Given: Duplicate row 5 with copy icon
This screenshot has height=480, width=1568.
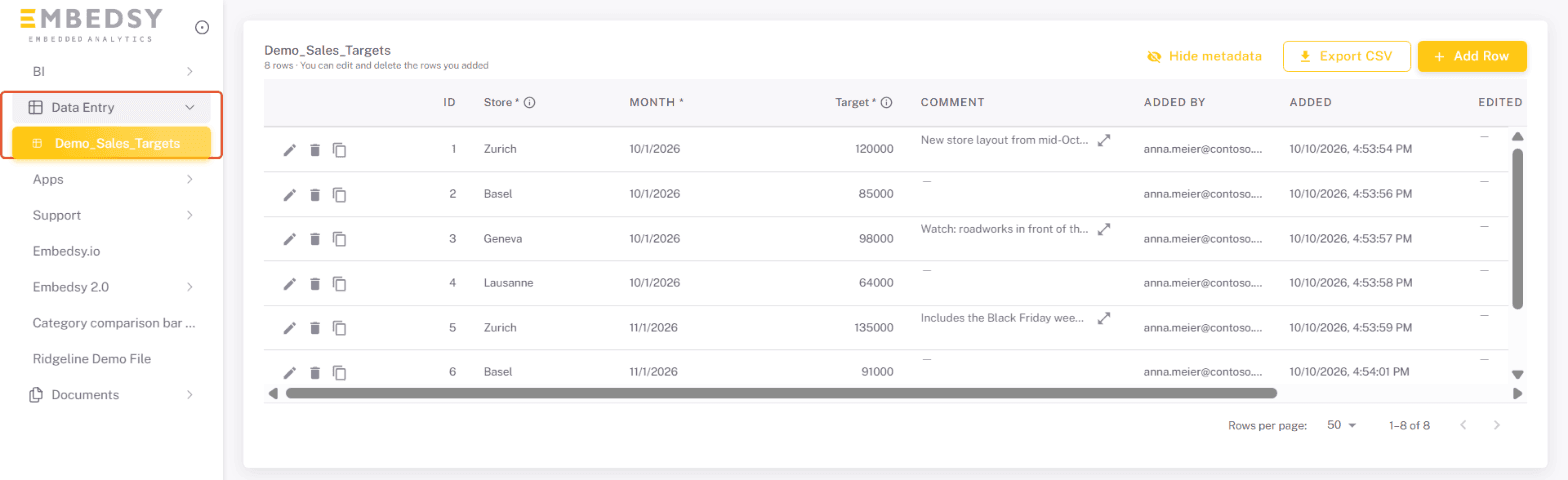Looking at the screenshot, I should click(x=340, y=328).
